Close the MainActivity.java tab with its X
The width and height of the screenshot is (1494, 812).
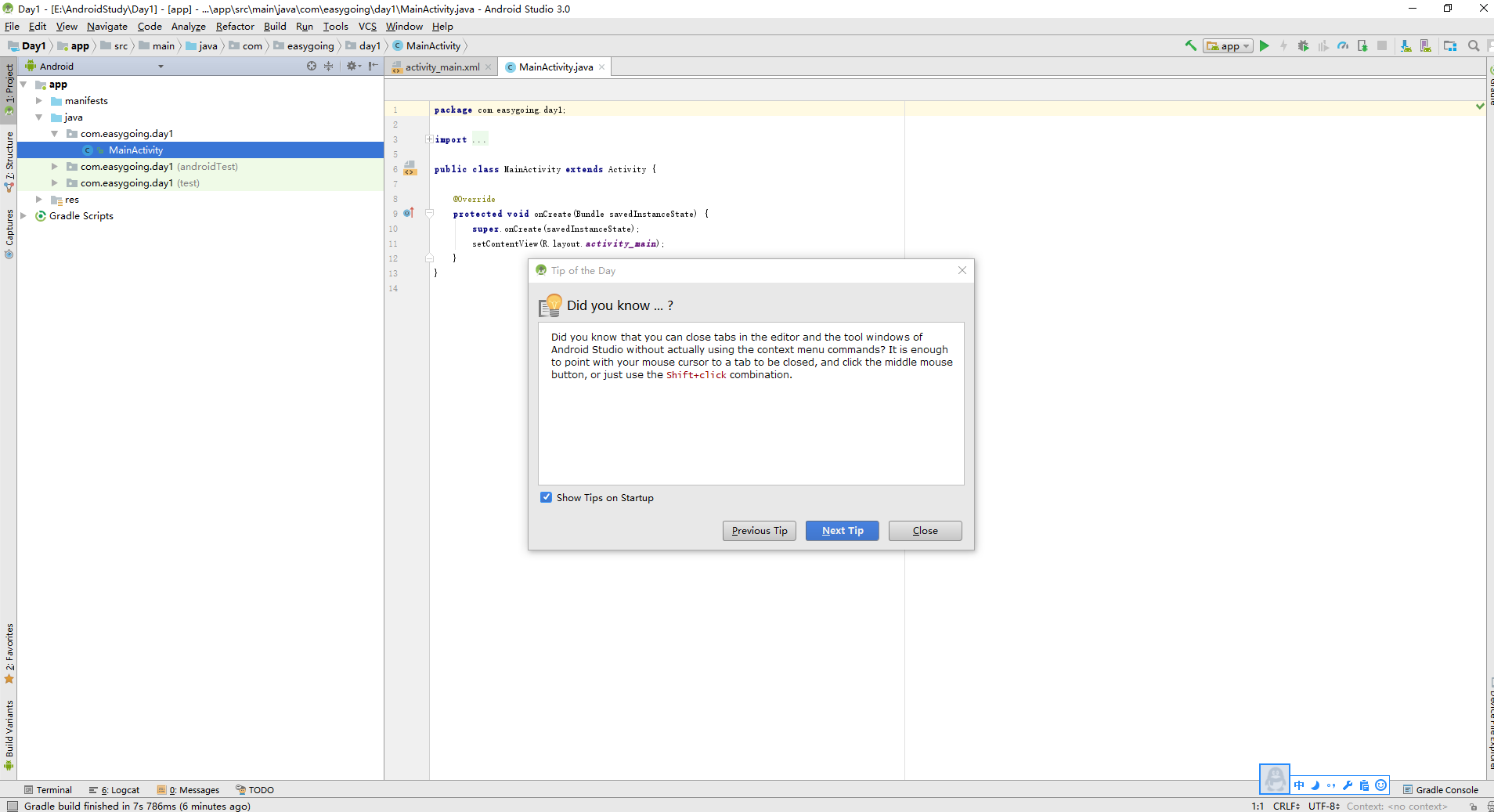point(601,67)
